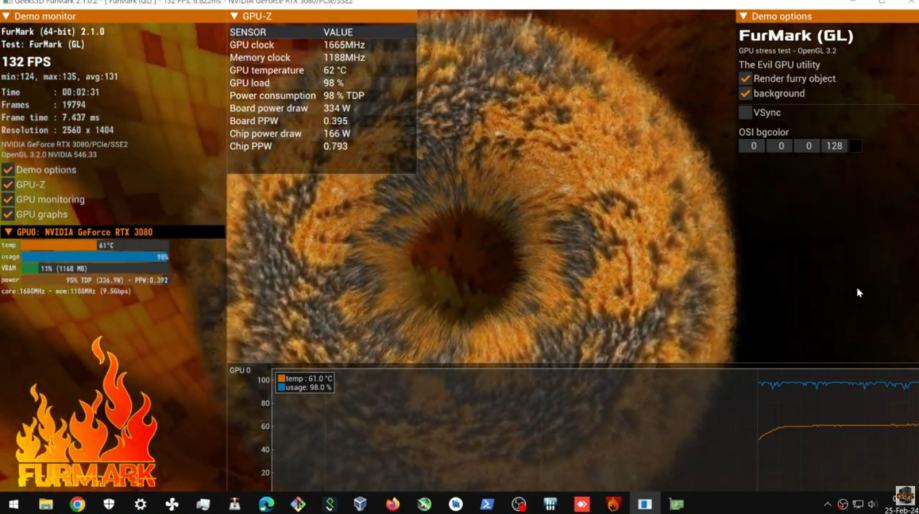Screen dimensions: 919x514
Task: Open PowerShell from the taskbar
Action: (x=487, y=504)
